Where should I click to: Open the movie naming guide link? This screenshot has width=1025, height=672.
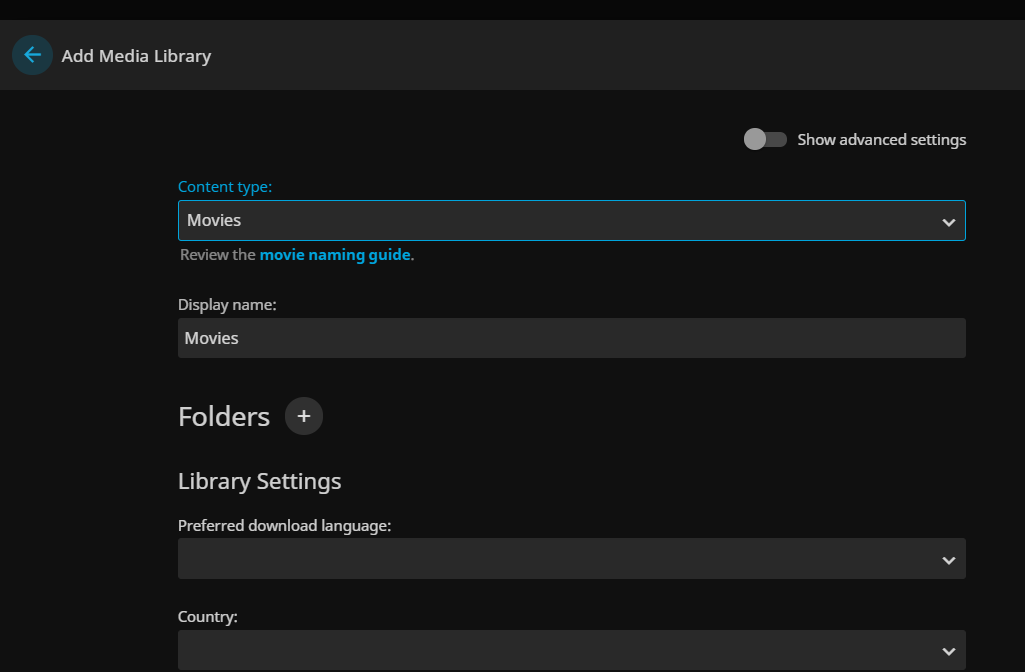335,254
